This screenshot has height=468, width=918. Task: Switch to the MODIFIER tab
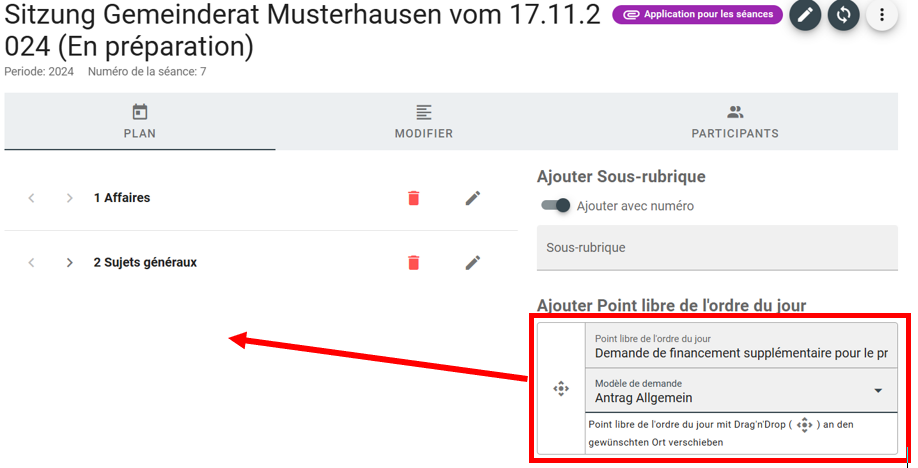[x=423, y=122]
